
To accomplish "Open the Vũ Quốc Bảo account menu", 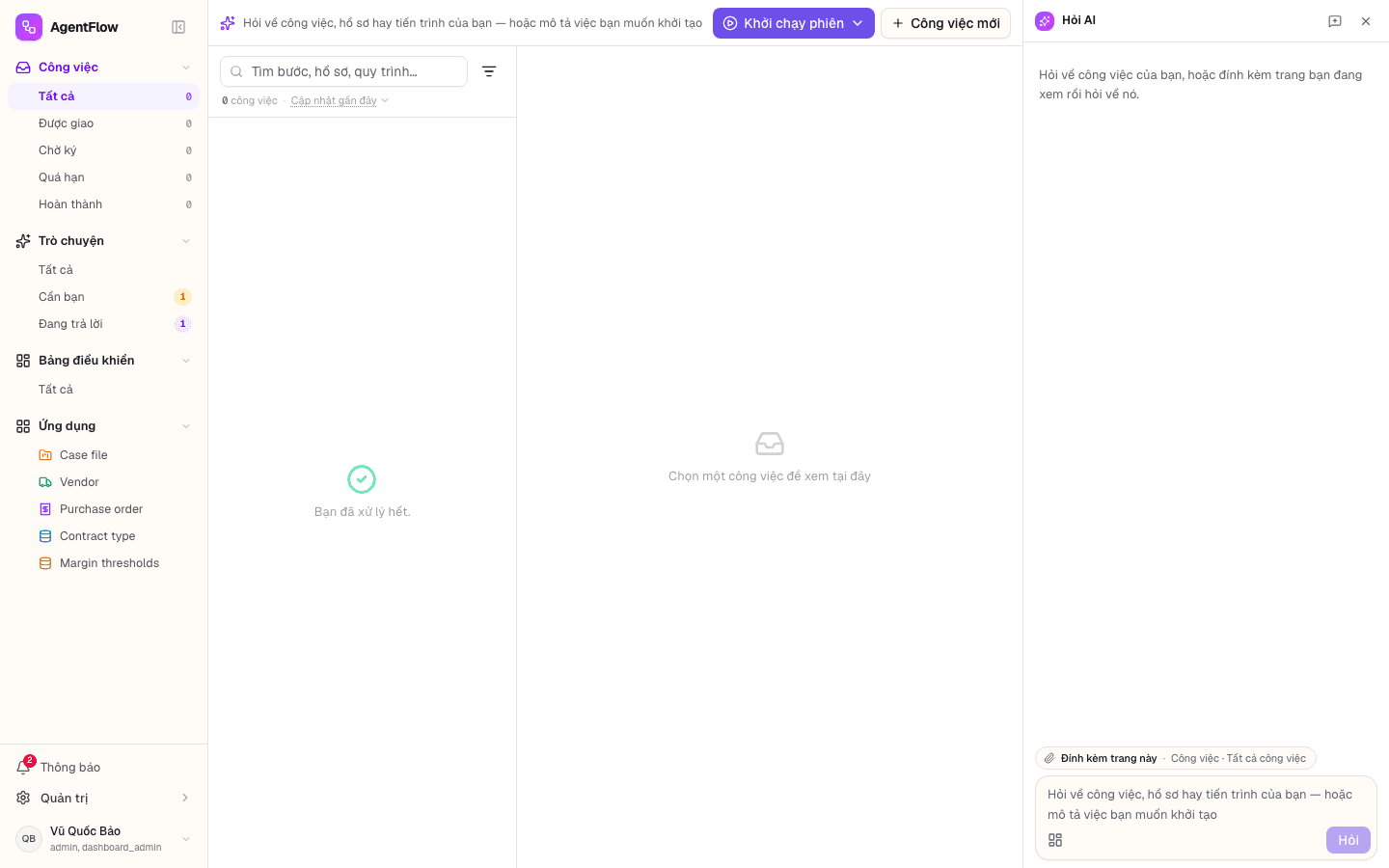I will pyautogui.click(x=103, y=839).
